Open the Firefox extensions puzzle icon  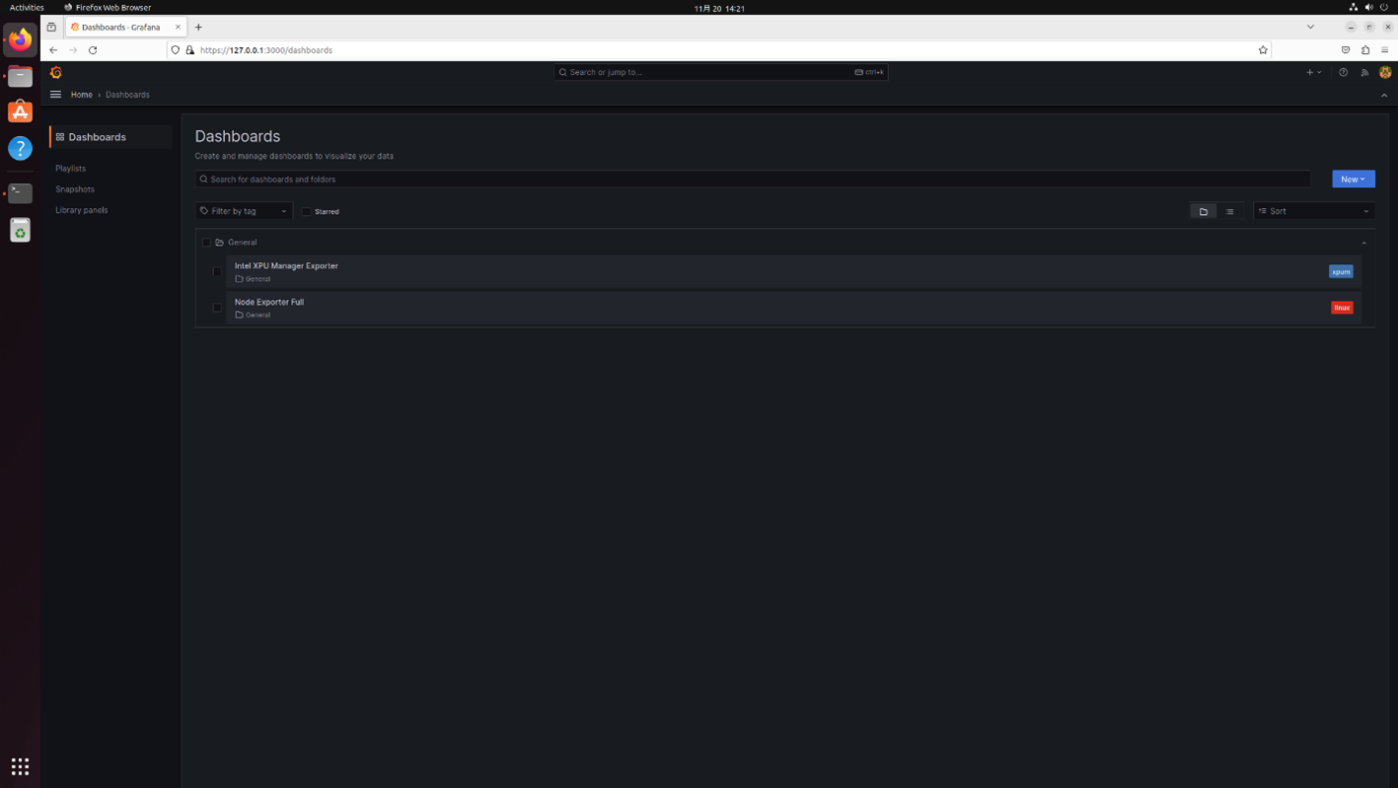coord(1365,50)
